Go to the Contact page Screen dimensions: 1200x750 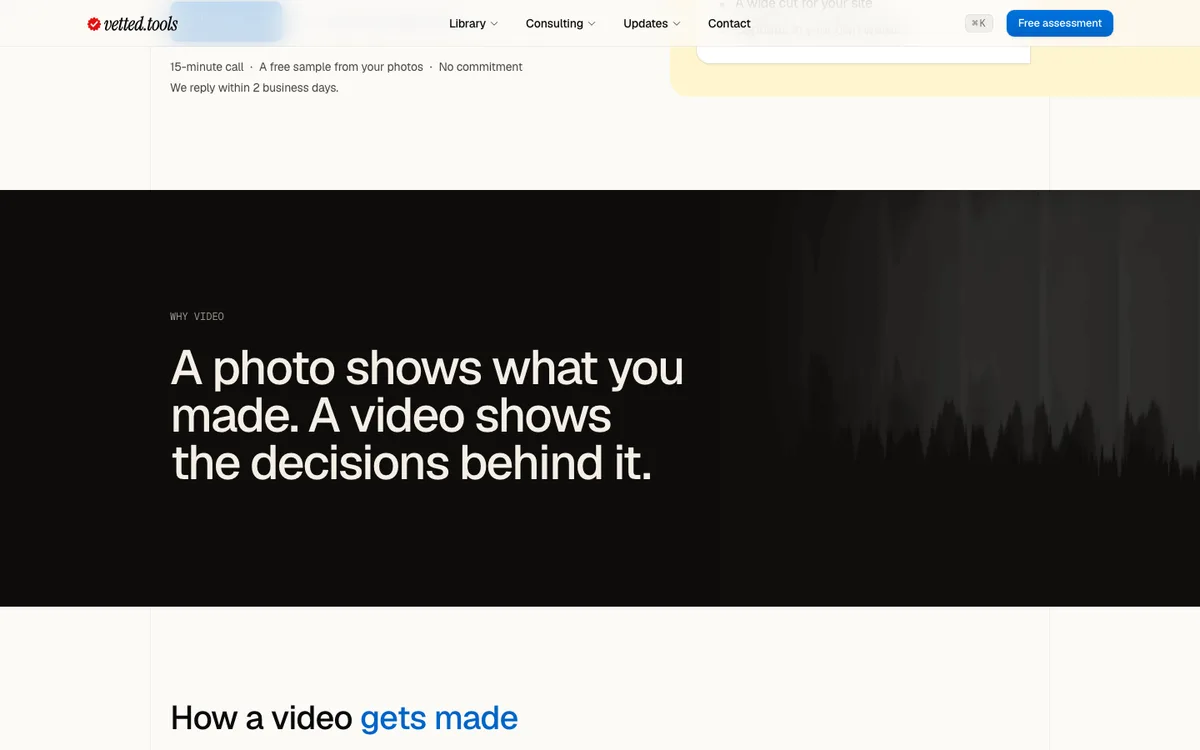[x=729, y=23]
